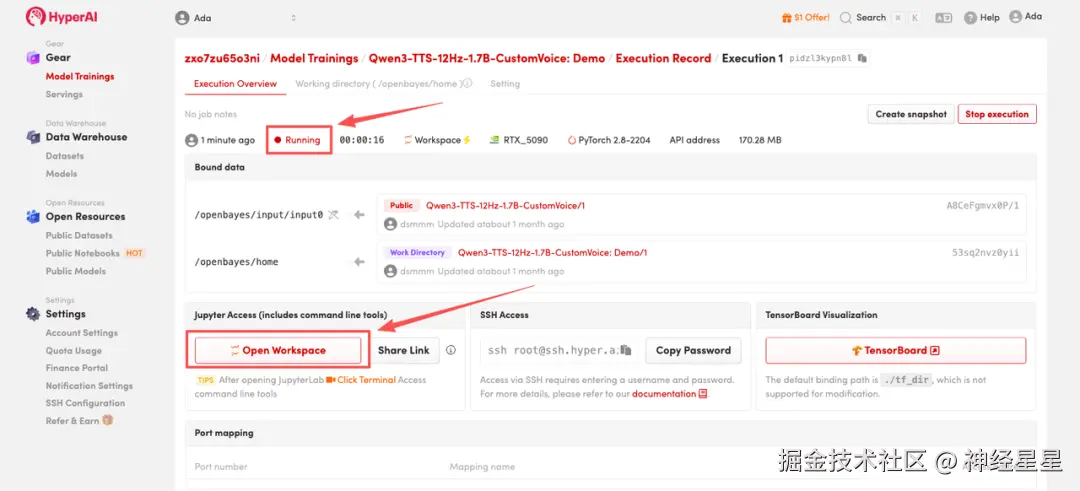Switch to the Setting tab
This screenshot has height=491, width=1080.
(x=505, y=84)
